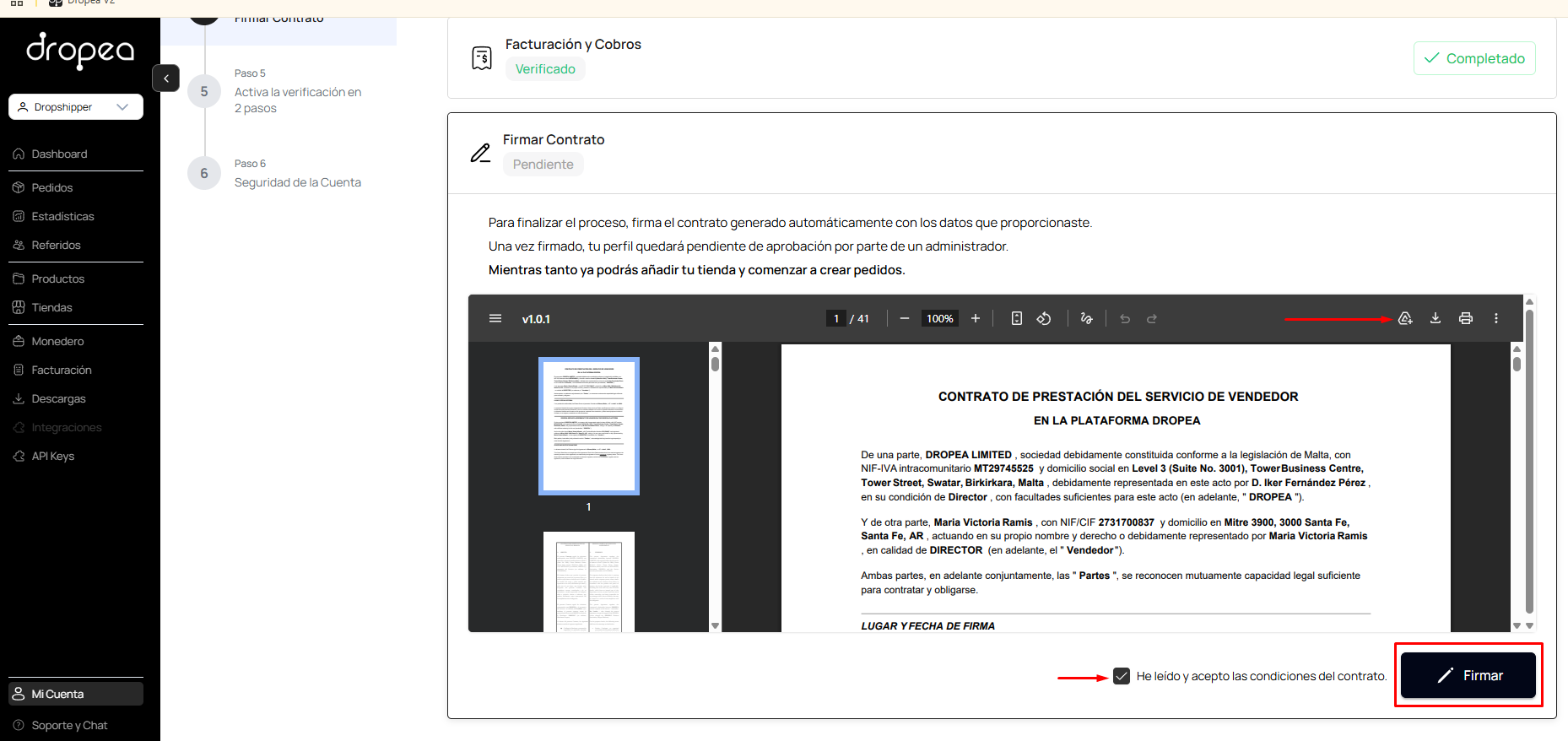This screenshot has height=741, width=1568.
Task: Click the redo icon in PDF toolbar
Action: (1152, 318)
